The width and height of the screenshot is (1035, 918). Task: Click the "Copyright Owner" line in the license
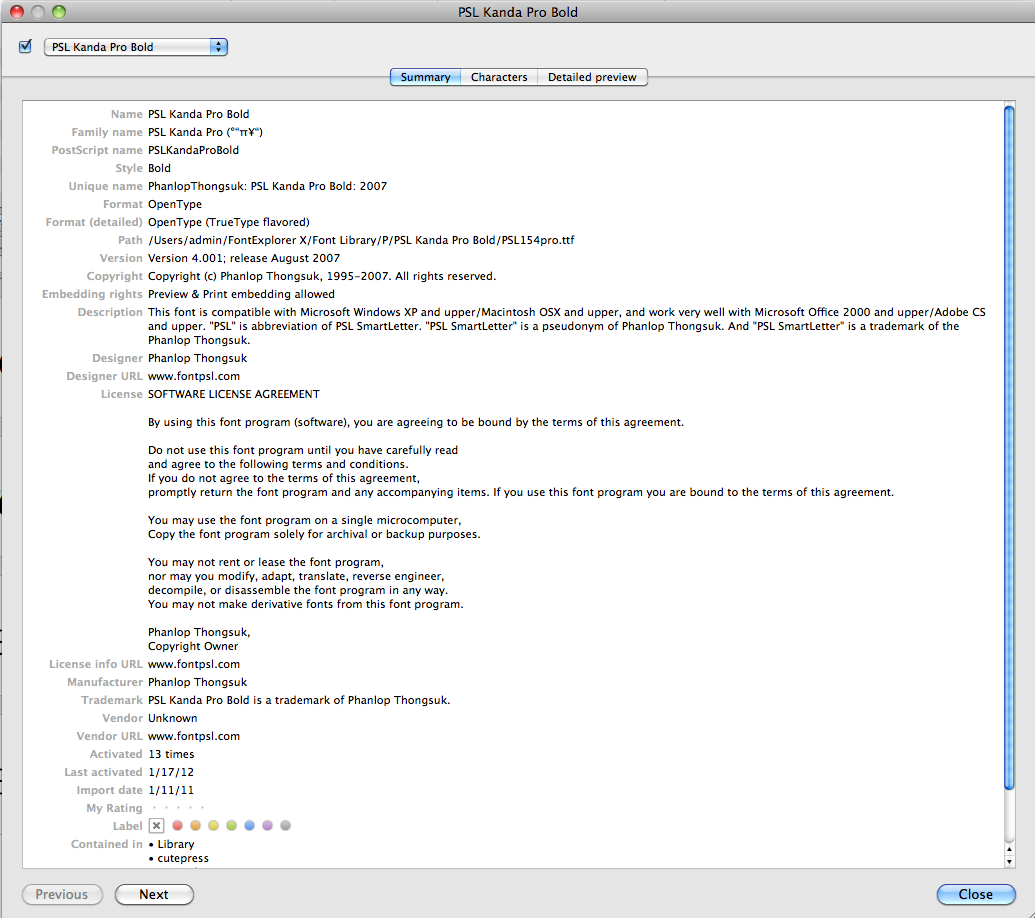coord(193,647)
